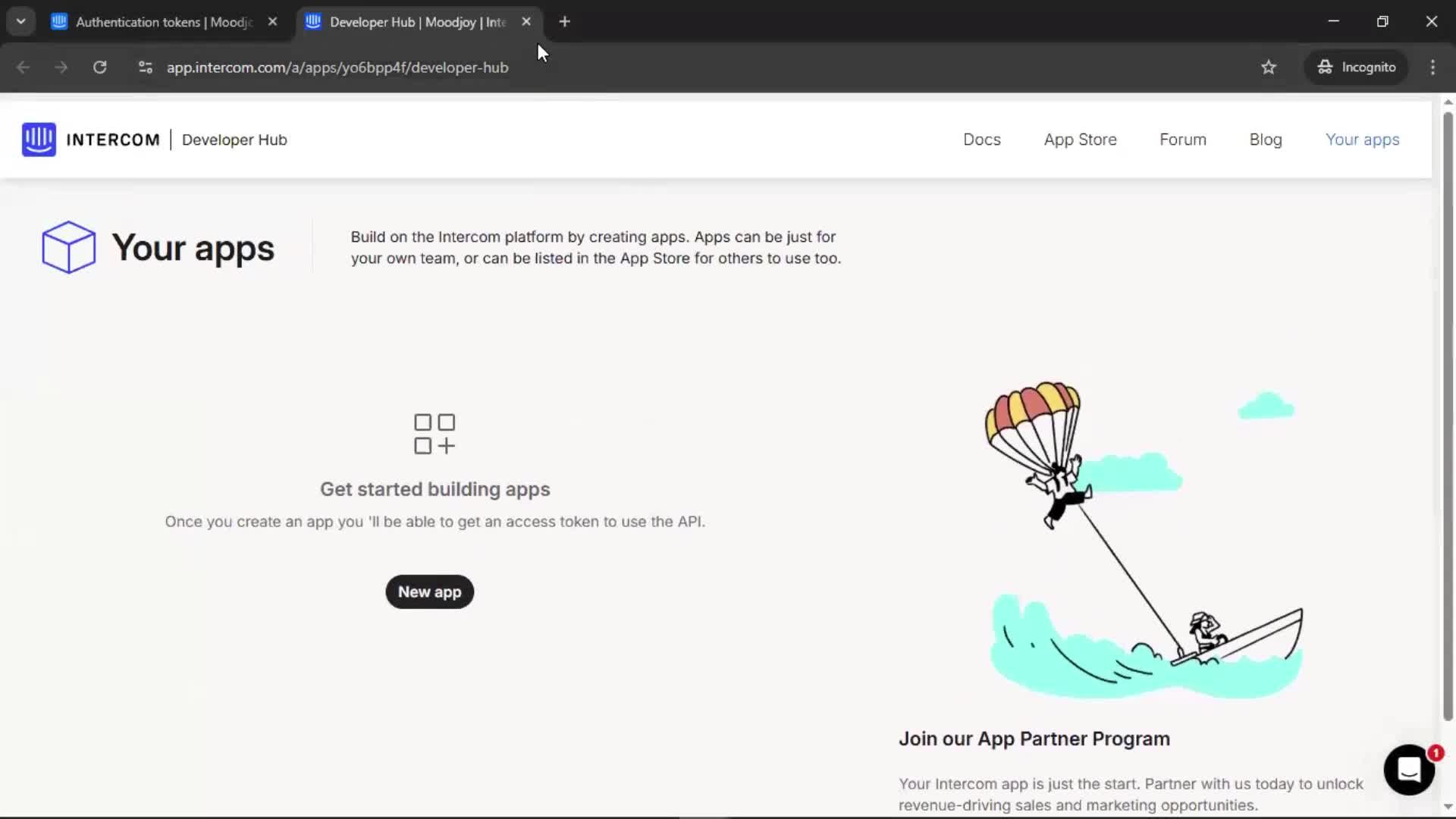Close the Developer Hub tab

coord(526,21)
